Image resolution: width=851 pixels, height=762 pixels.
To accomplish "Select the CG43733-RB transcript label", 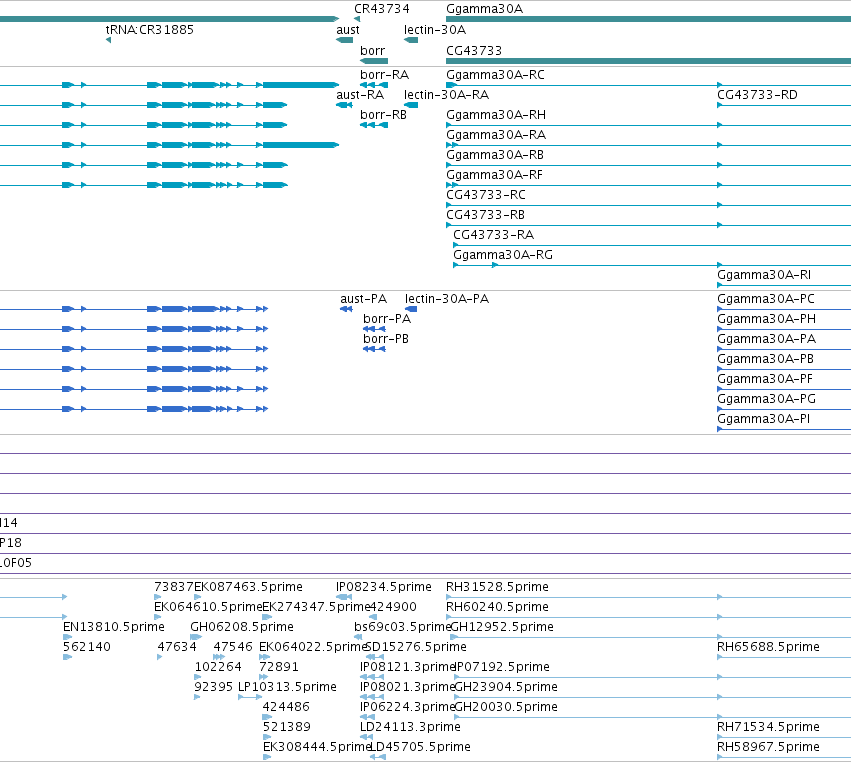I will [x=485, y=215].
